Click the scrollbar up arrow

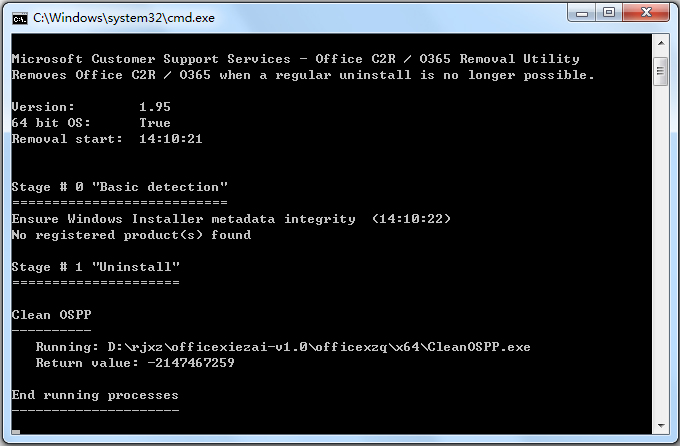point(660,43)
